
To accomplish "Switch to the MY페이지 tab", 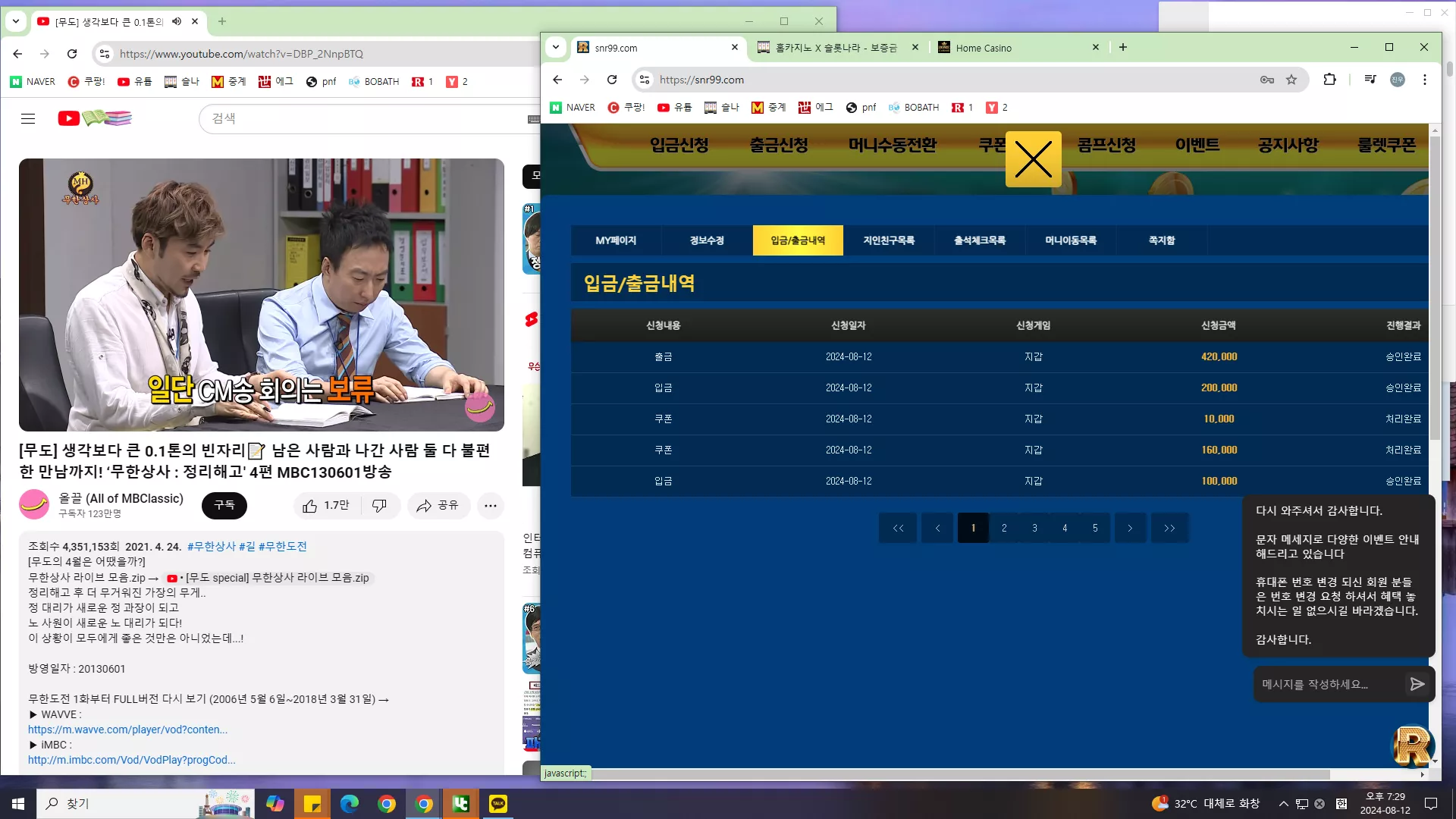I will [x=616, y=240].
